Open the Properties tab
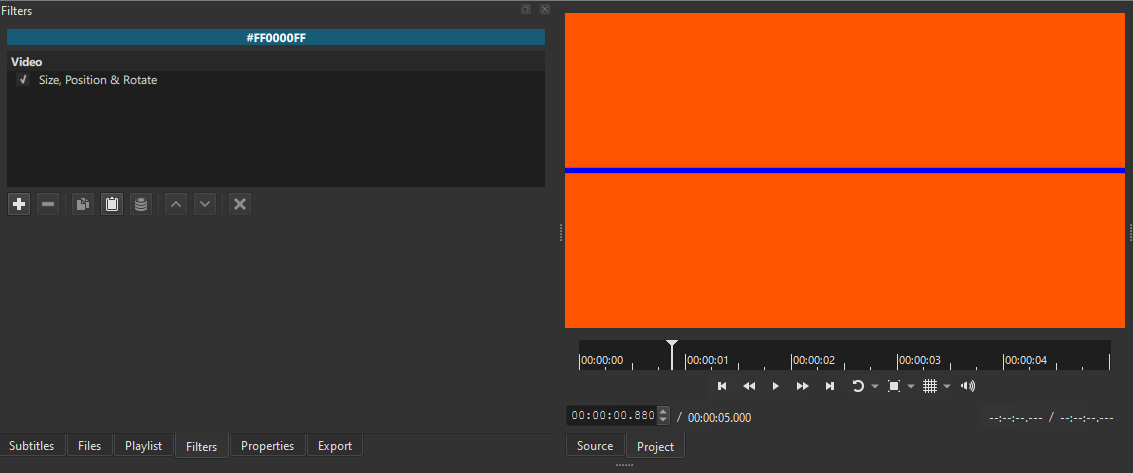Screen dimensions: 1133x473 pos(267,446)
